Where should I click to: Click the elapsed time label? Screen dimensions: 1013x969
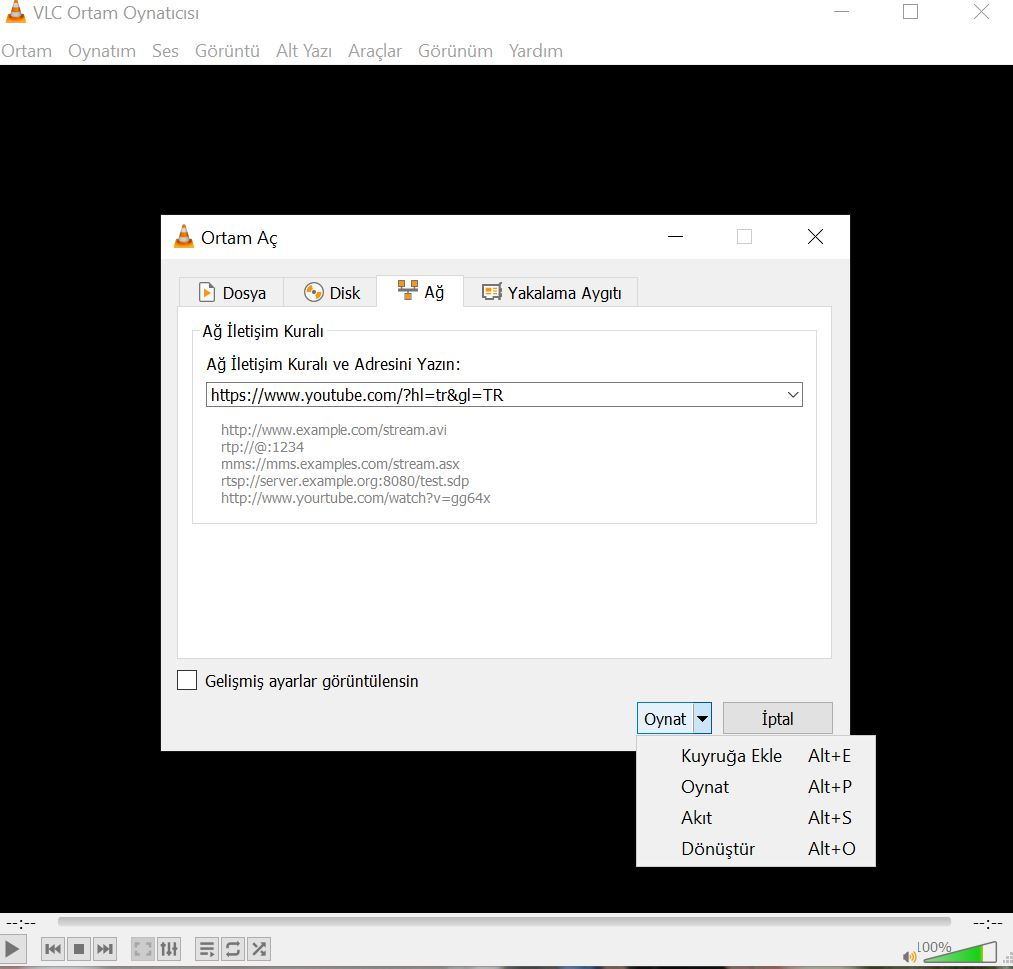coord(21,923)
